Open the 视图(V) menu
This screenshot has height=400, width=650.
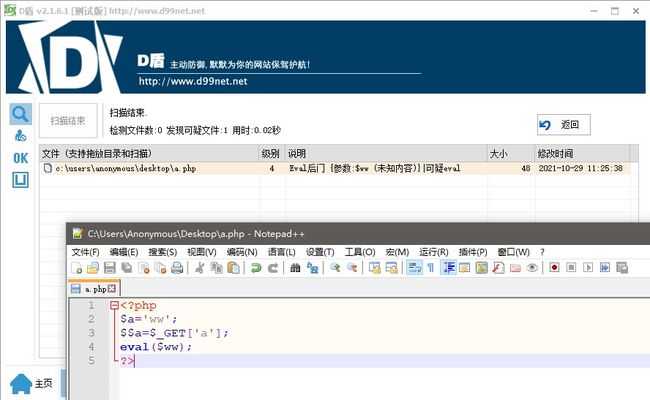coord(201,252)
